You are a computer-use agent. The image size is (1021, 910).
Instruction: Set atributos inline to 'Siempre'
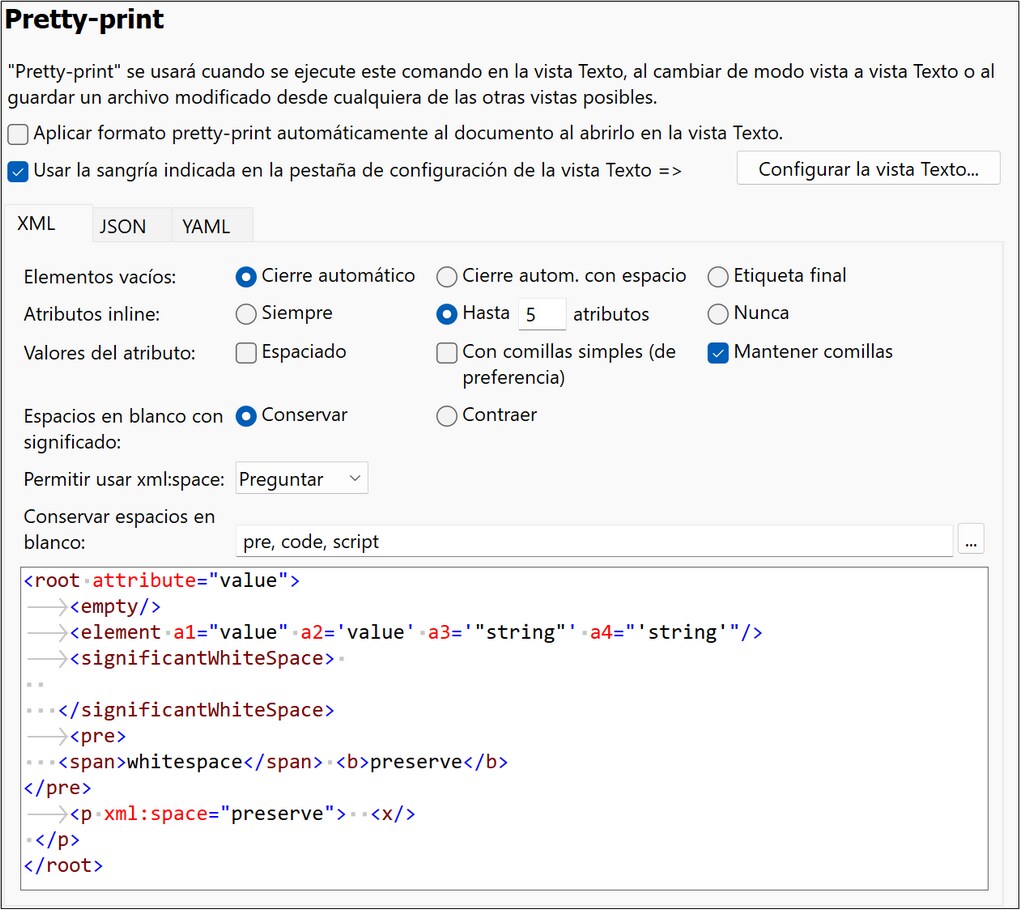[x=246, y=314]
